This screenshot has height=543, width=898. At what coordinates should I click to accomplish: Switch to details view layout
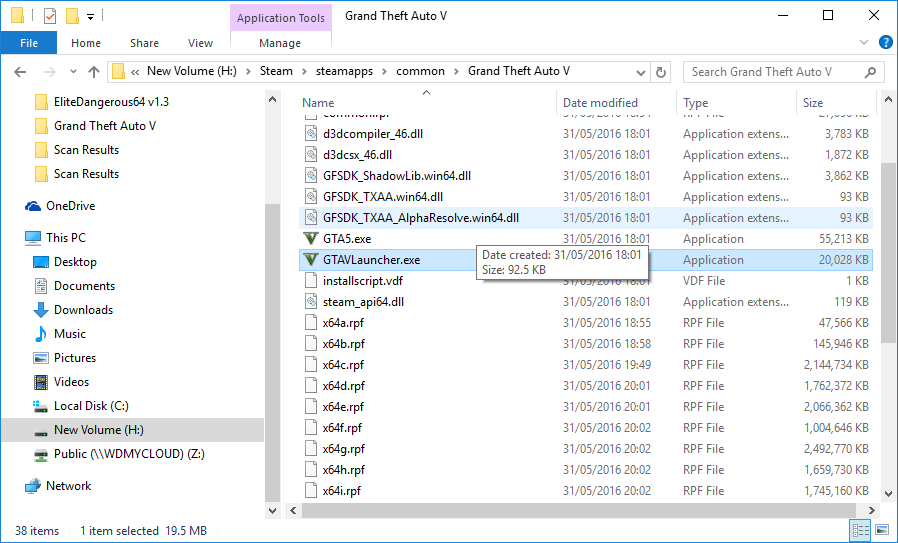[860, 530]
